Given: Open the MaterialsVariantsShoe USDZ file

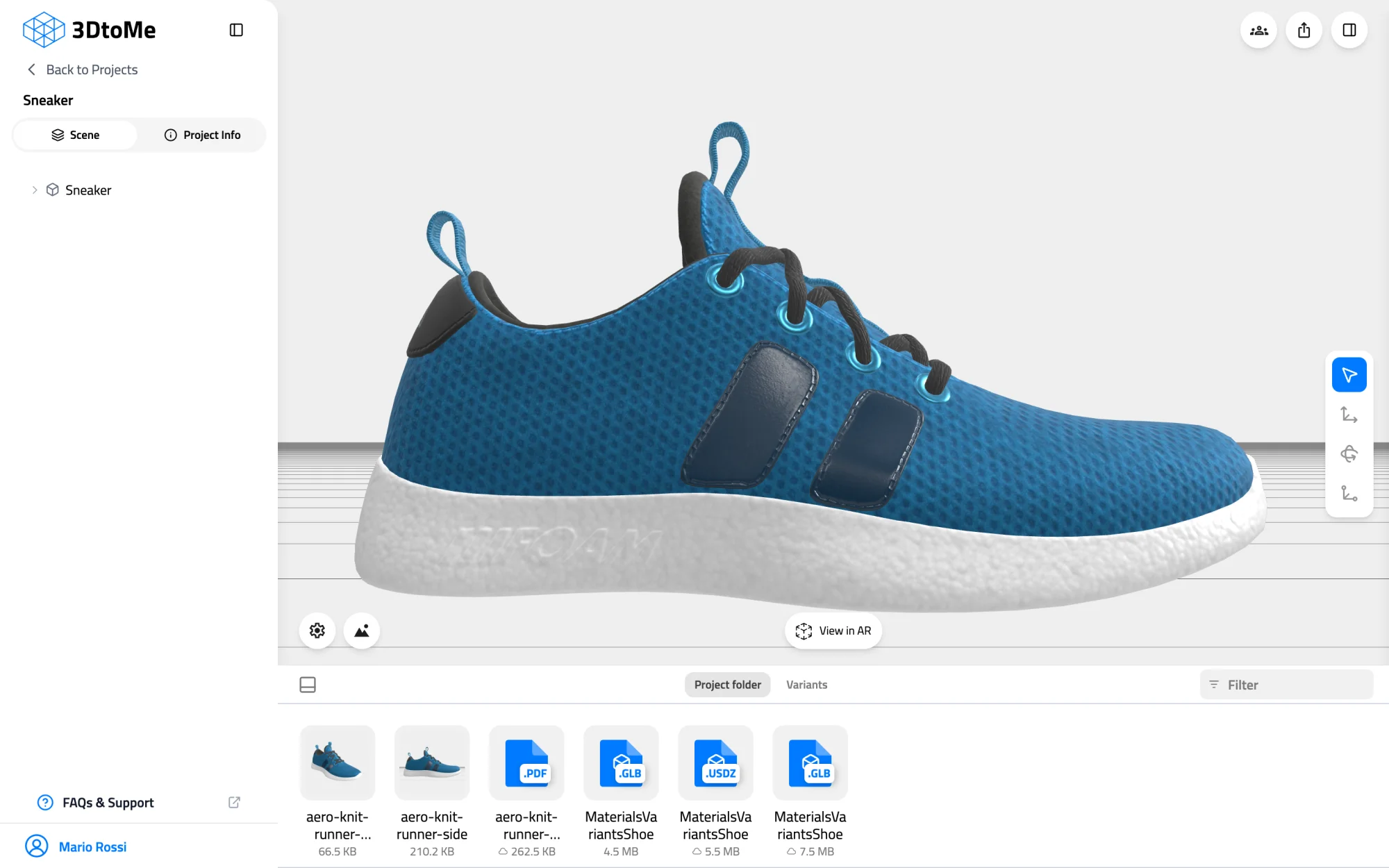Looking at the screenshot, I should tap(715, 762).
